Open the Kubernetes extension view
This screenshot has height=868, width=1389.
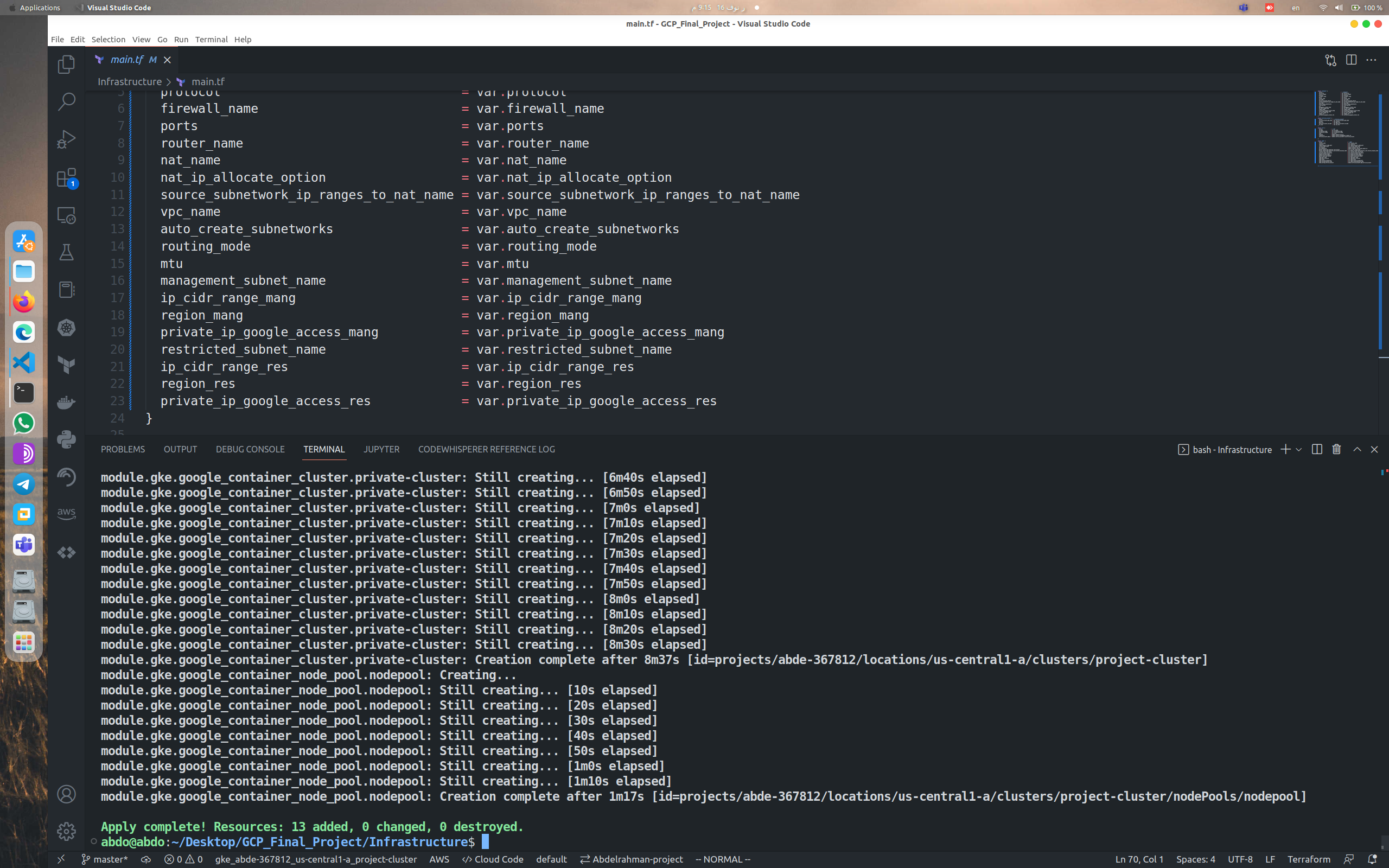(x=66, y=328)
